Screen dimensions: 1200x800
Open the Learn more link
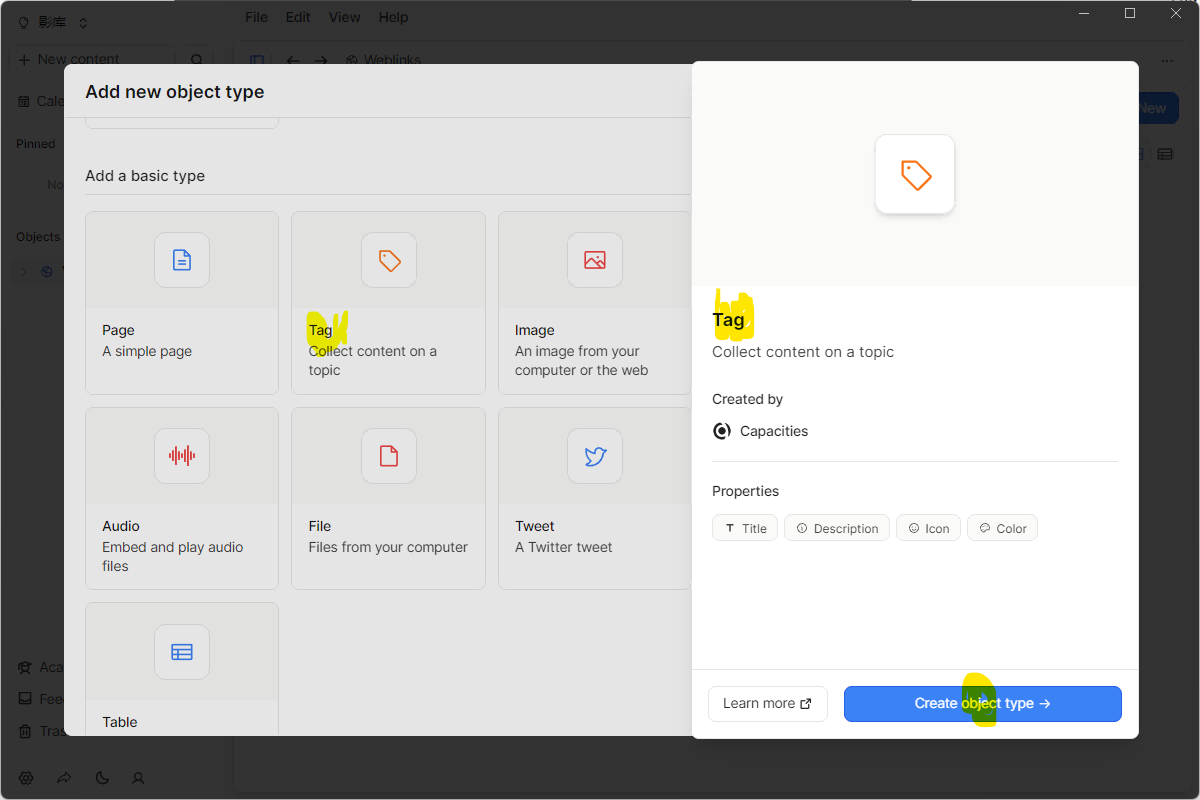pos(767,703)
